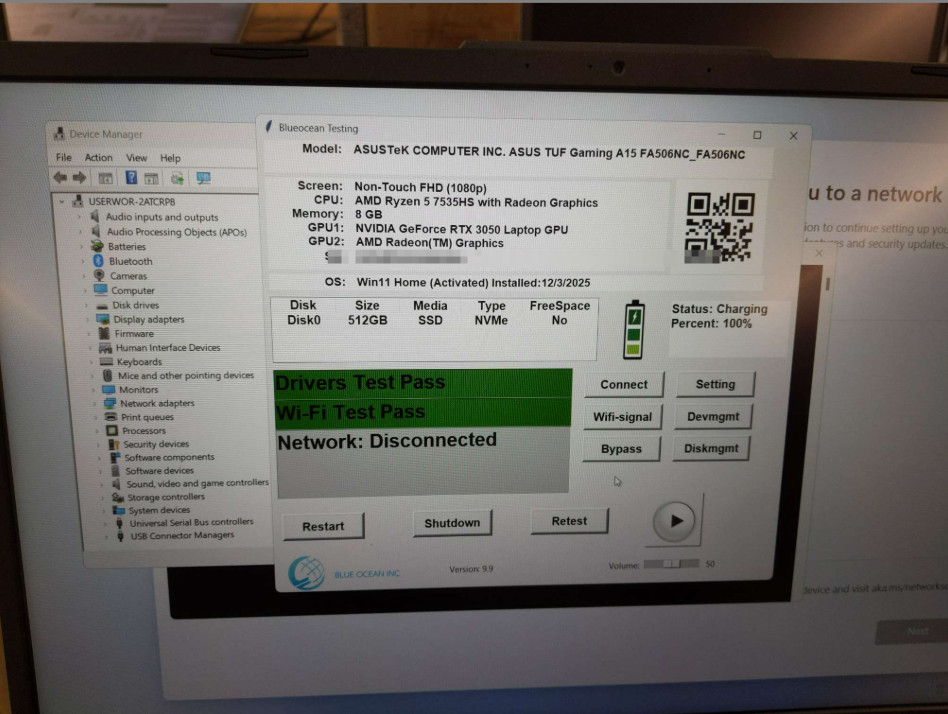This screenshot has width=948, height=714.
Task: Click the Computer category icon
Action: (x=101, y=290)
